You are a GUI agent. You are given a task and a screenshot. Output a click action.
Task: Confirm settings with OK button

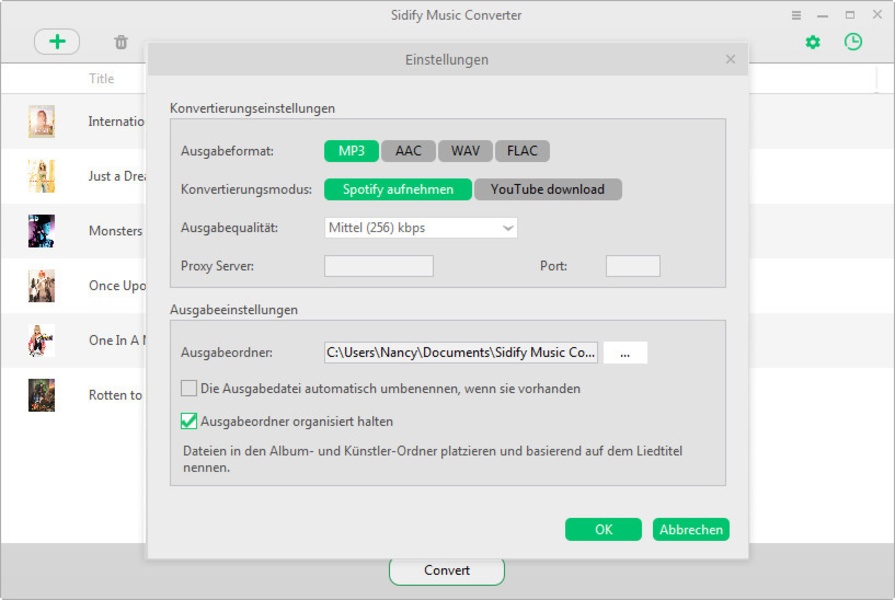[603, 529]
